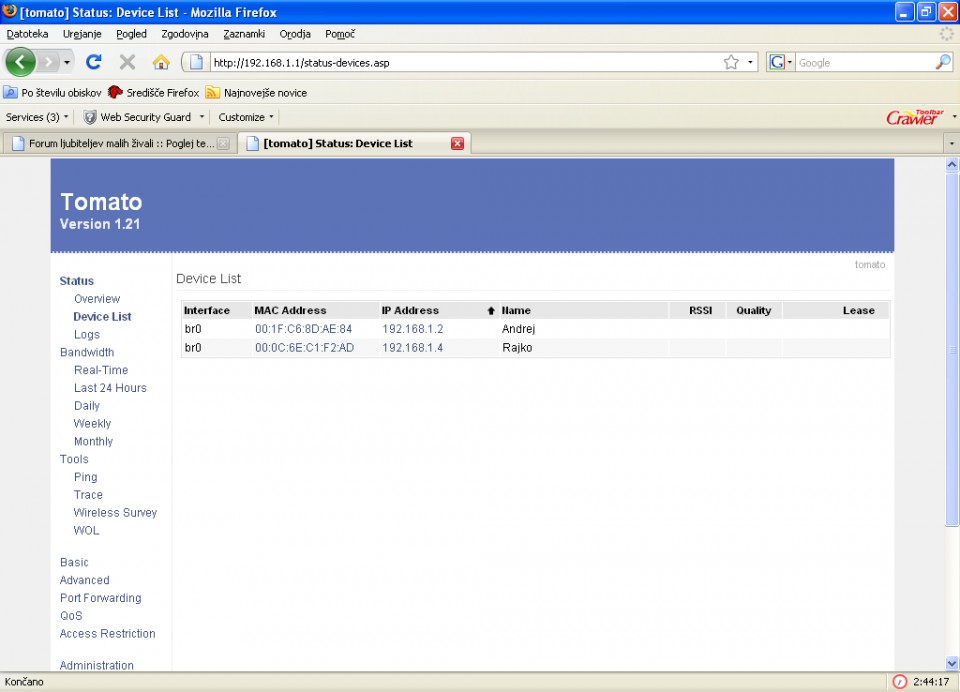The height and width of the screenshot is (692, 960).
Task: Open the Orodja menu
Action: [295, 34]
